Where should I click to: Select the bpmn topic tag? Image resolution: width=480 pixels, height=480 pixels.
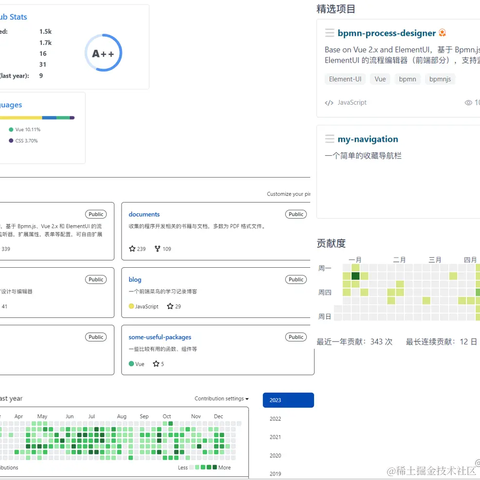pos(407,79)
